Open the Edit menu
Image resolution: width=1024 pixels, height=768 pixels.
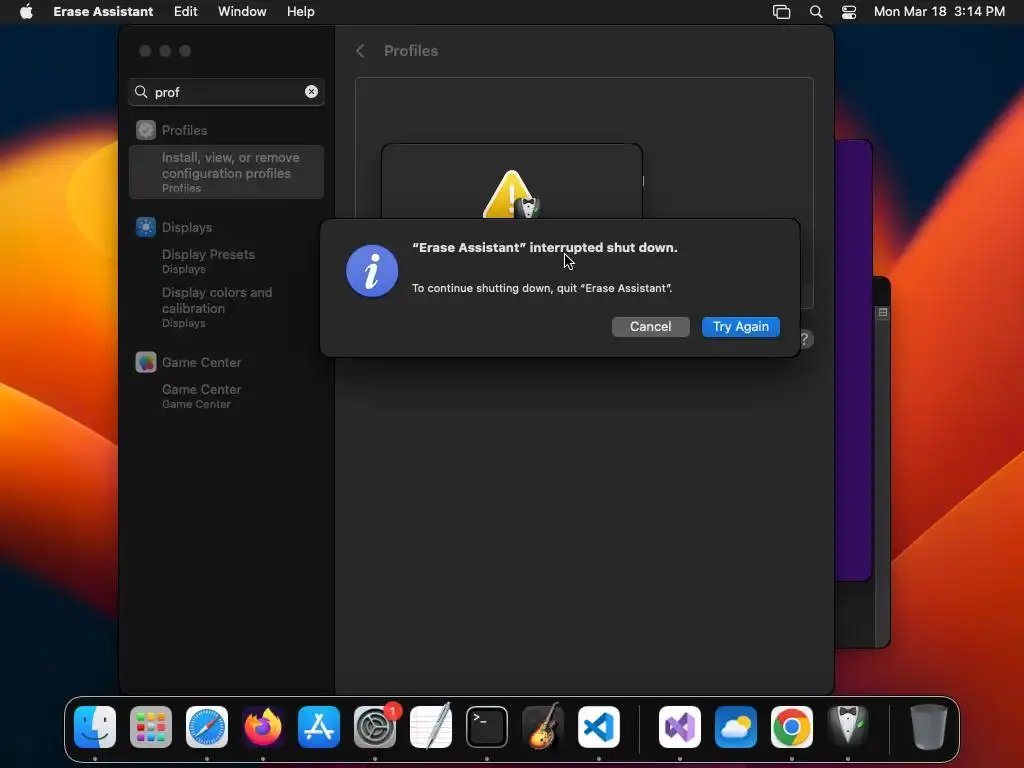185,12
